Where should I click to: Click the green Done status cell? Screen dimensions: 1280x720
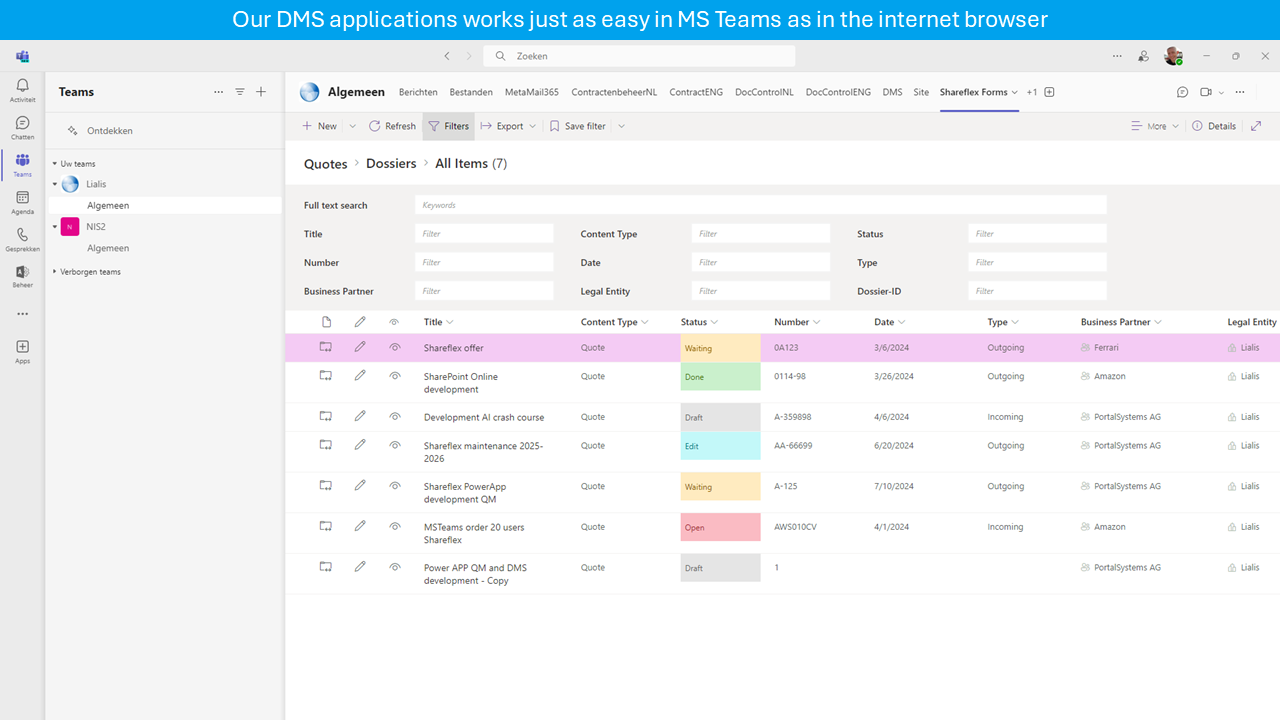(x=720, y=377)
